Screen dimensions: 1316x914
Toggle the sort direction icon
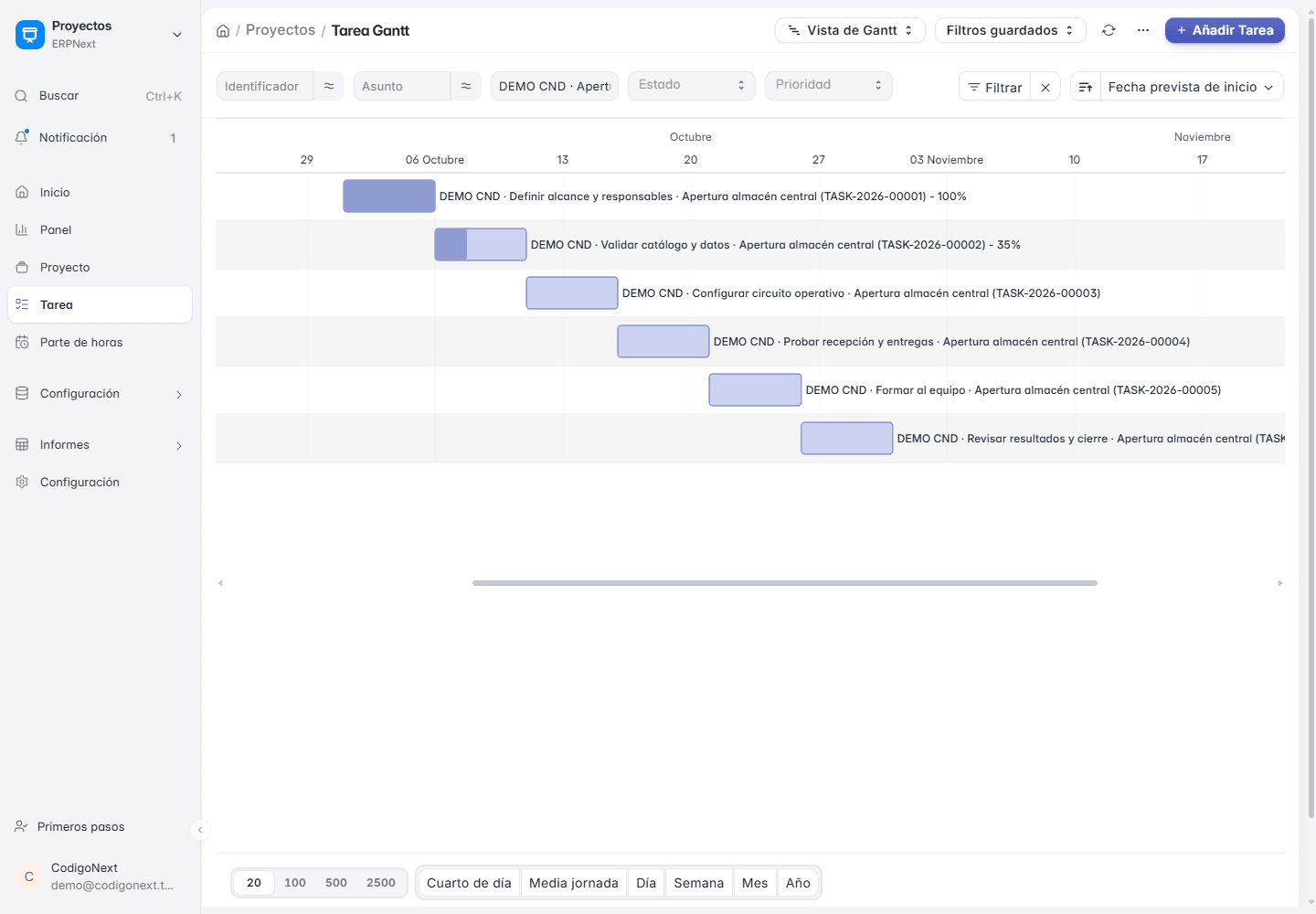(x=1086, y=87)
